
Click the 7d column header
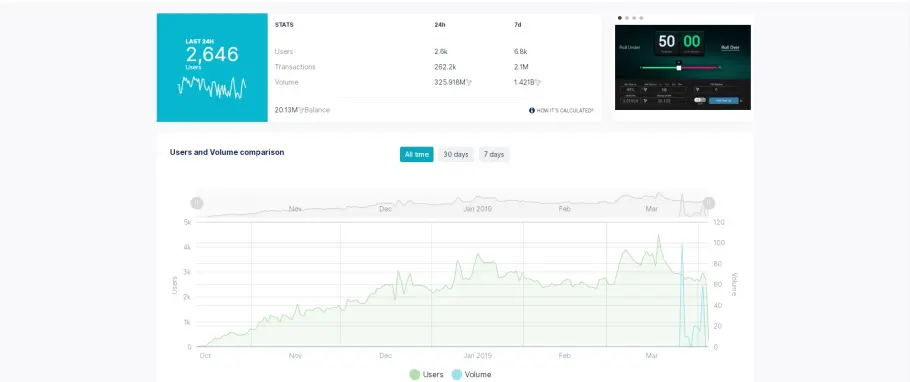518,25
